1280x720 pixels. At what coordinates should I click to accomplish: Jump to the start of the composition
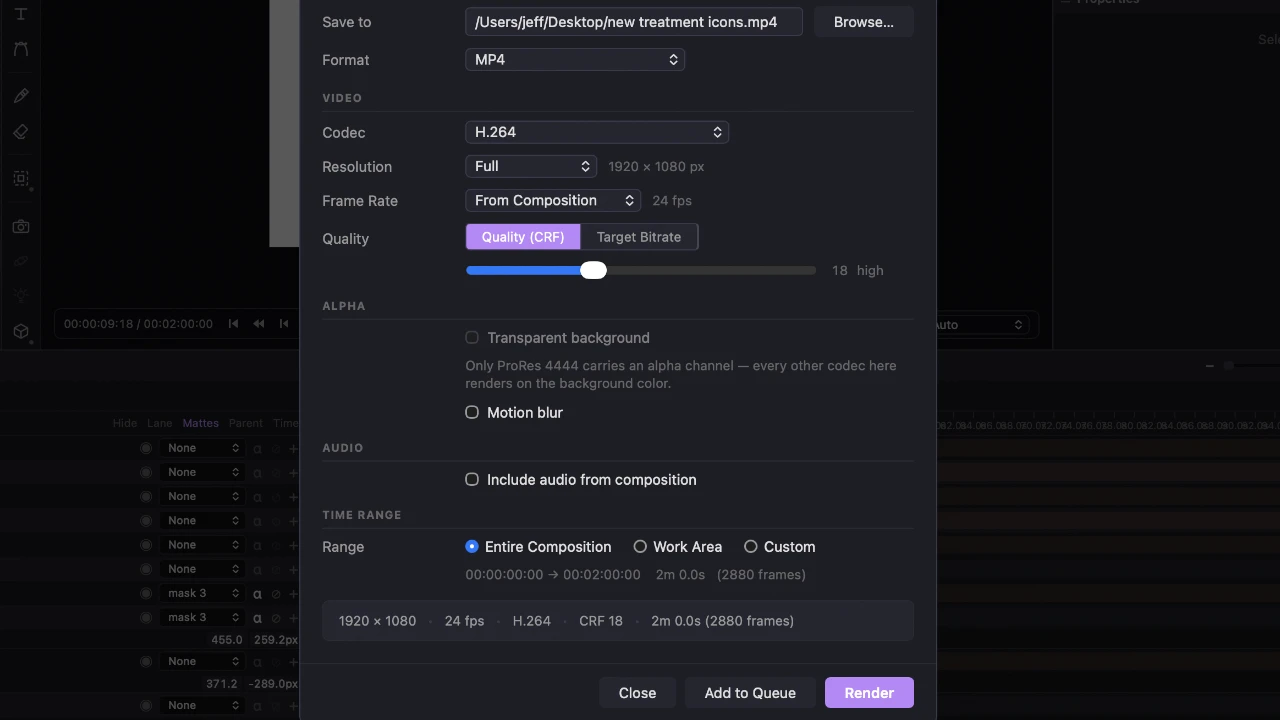[233, 324]
